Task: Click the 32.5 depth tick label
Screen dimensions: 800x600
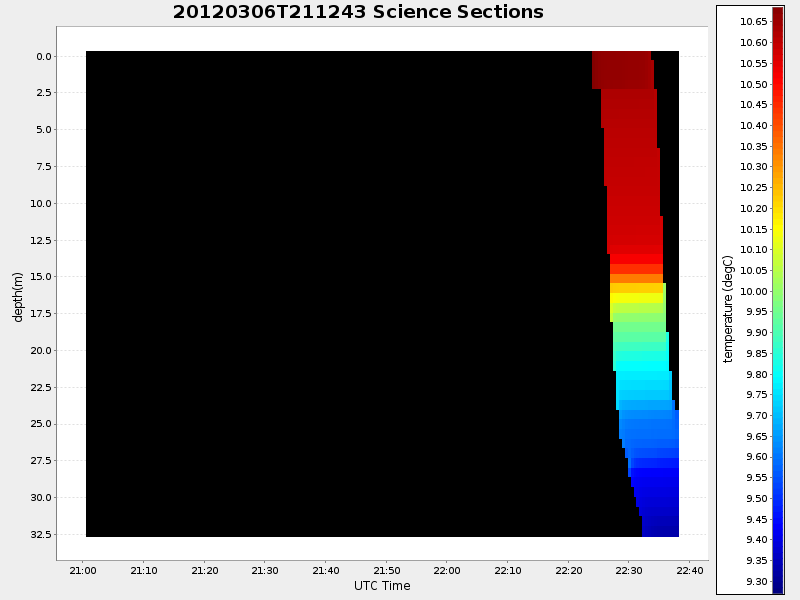Action: tap(41, 534)
